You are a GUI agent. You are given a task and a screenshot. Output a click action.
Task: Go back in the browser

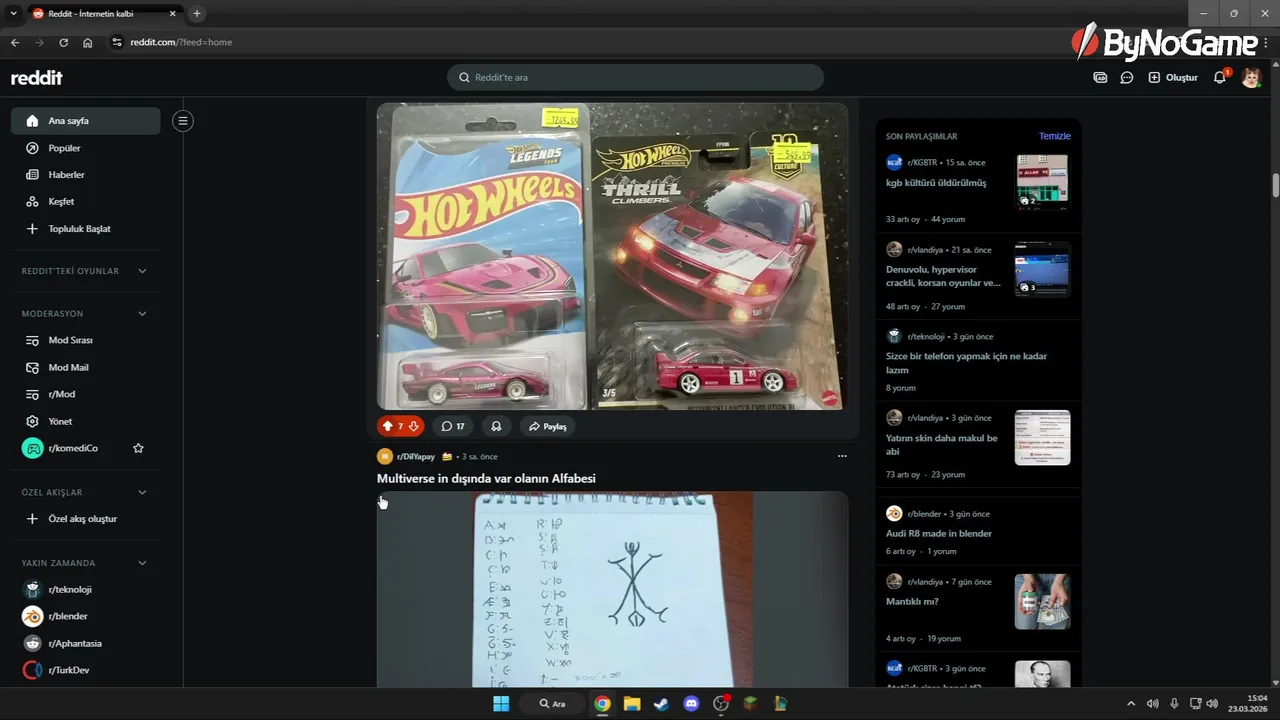coord(15,42)
